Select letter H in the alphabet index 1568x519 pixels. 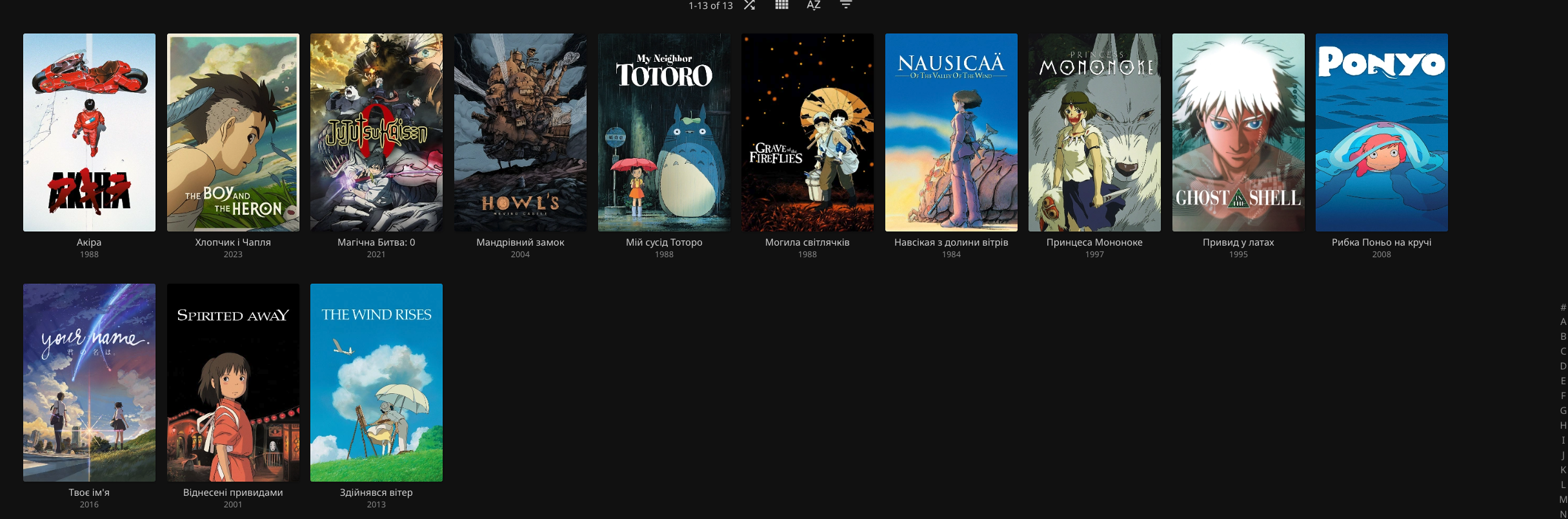click(1563, 426)
